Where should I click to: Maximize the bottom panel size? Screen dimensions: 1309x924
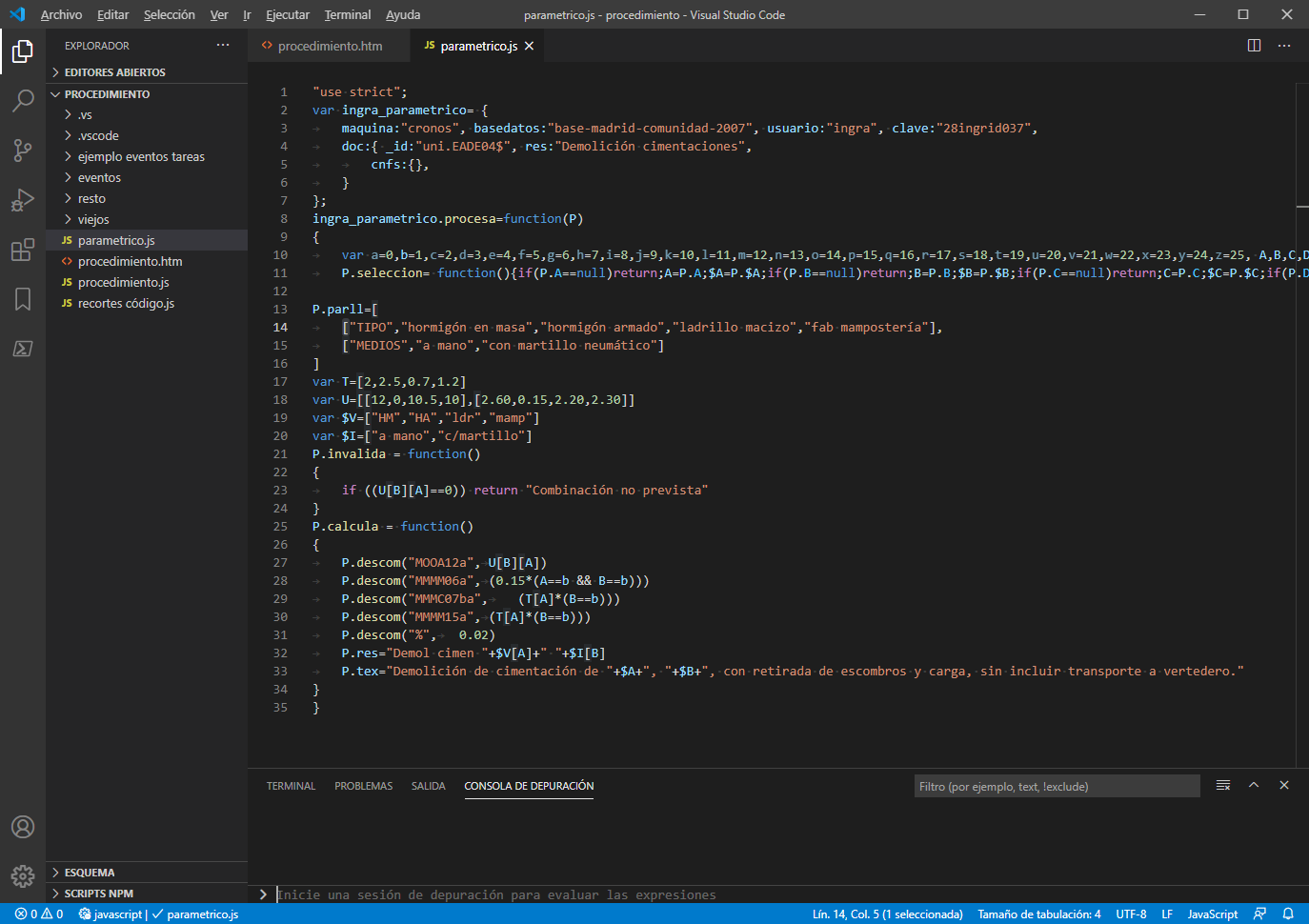(x=1254, y=786)
